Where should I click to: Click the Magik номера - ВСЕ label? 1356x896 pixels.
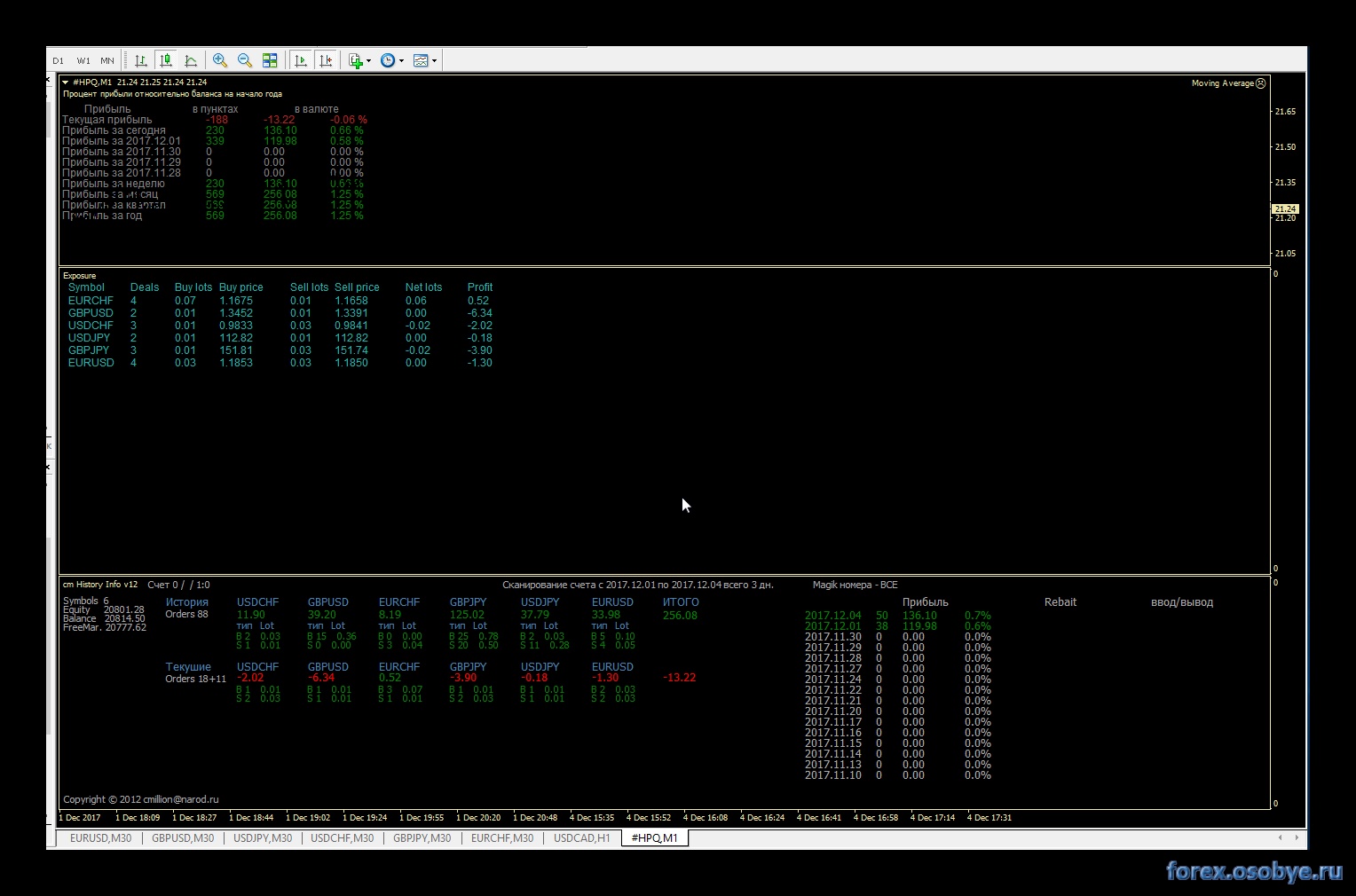pos(855,586)
